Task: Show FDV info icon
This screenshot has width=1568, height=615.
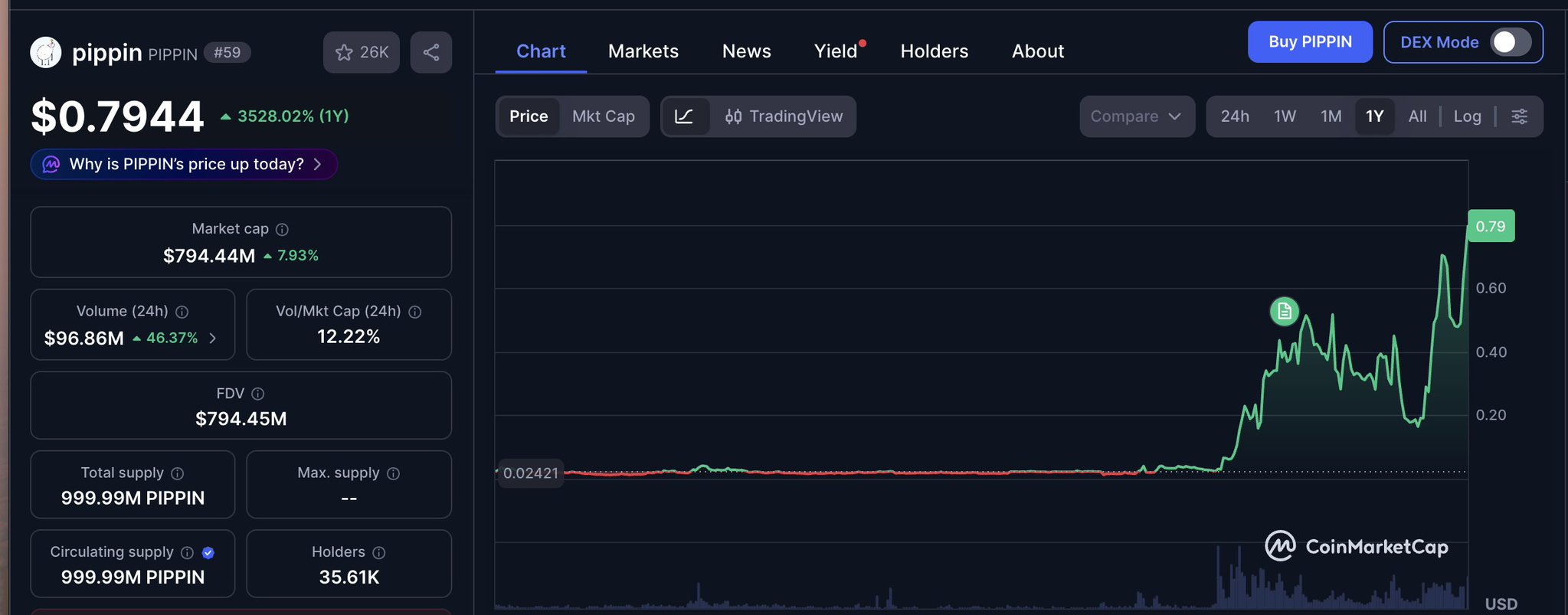Action: click(258, 394)
